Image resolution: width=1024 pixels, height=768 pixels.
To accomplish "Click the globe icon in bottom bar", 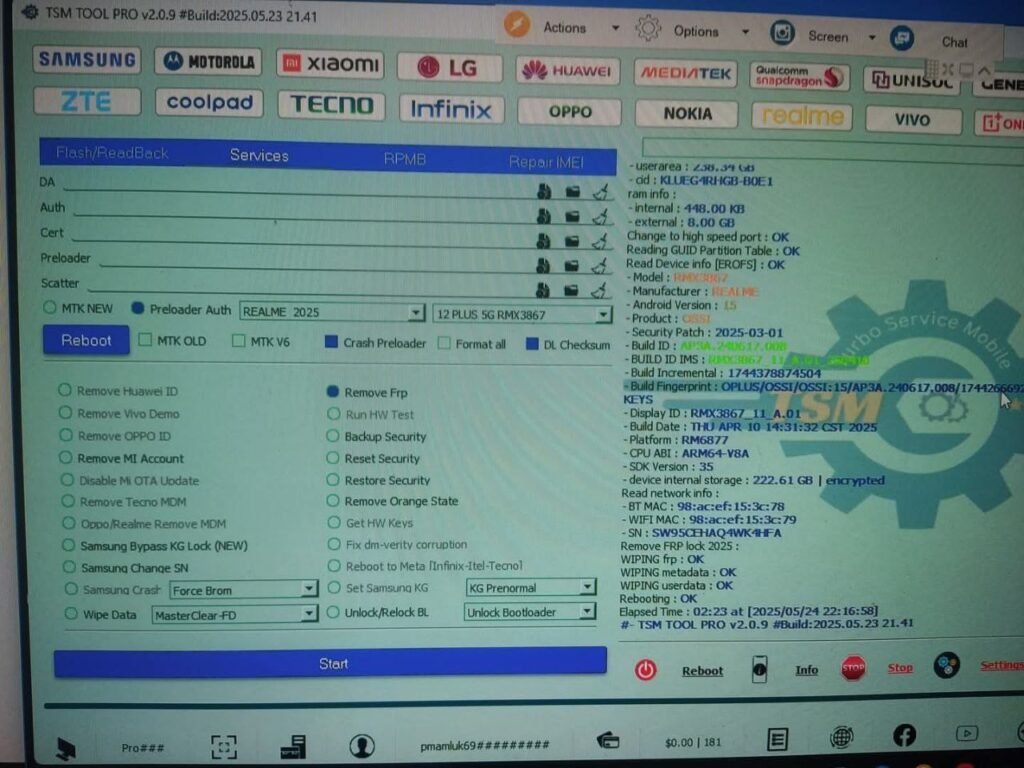I will [x=841, y=737].
